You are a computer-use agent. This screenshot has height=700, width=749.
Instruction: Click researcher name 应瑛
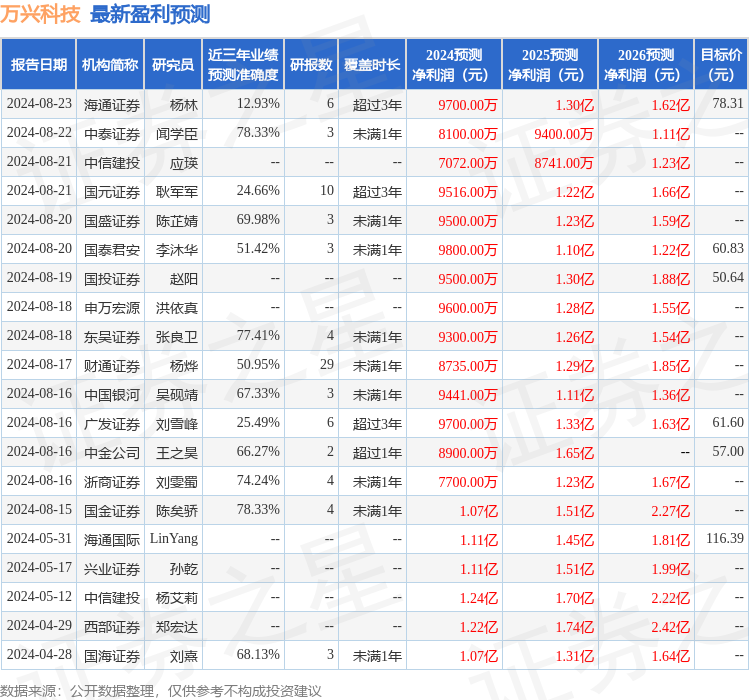click(x=184, y=163)
